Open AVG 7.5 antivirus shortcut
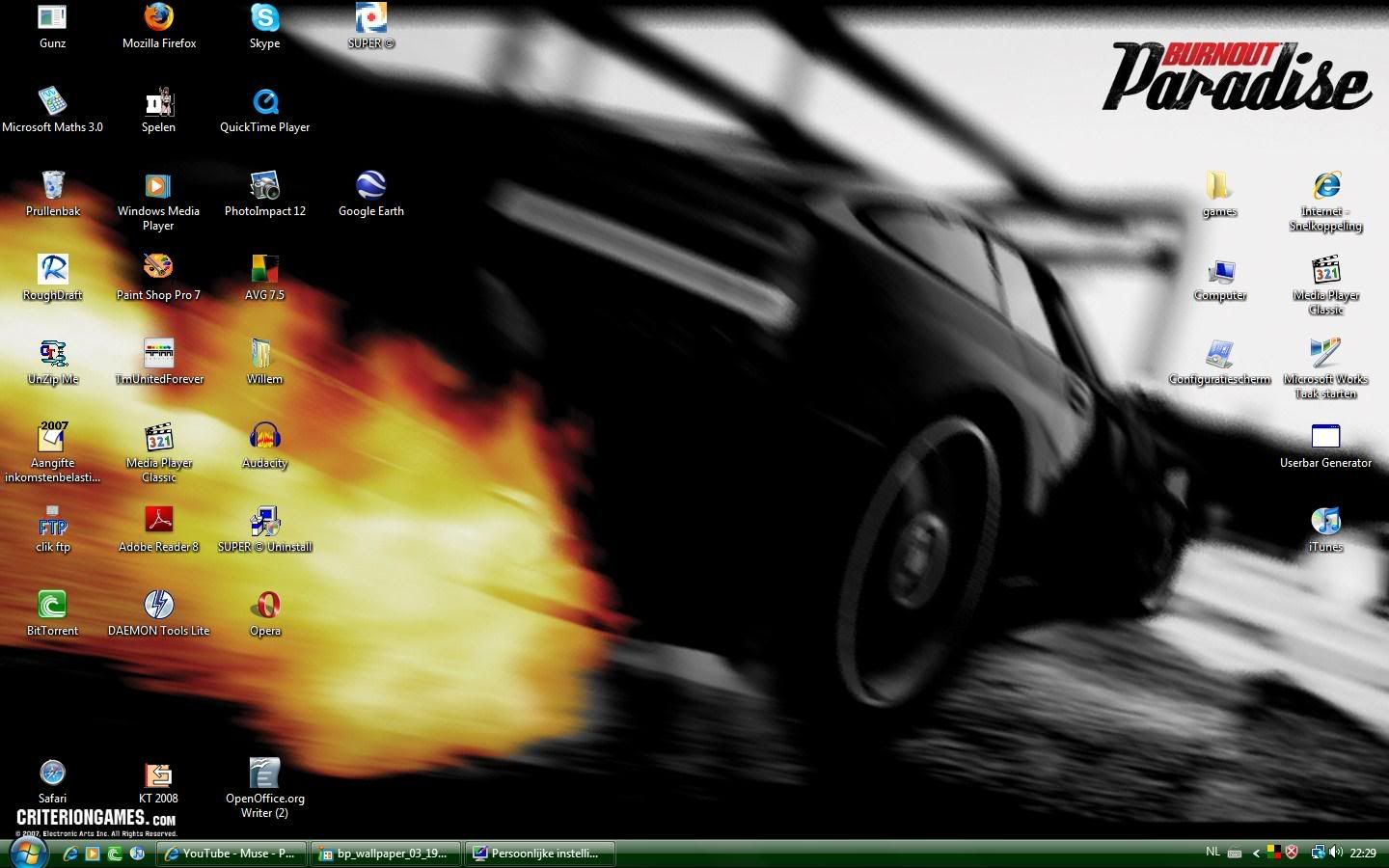 click(264, 278)
